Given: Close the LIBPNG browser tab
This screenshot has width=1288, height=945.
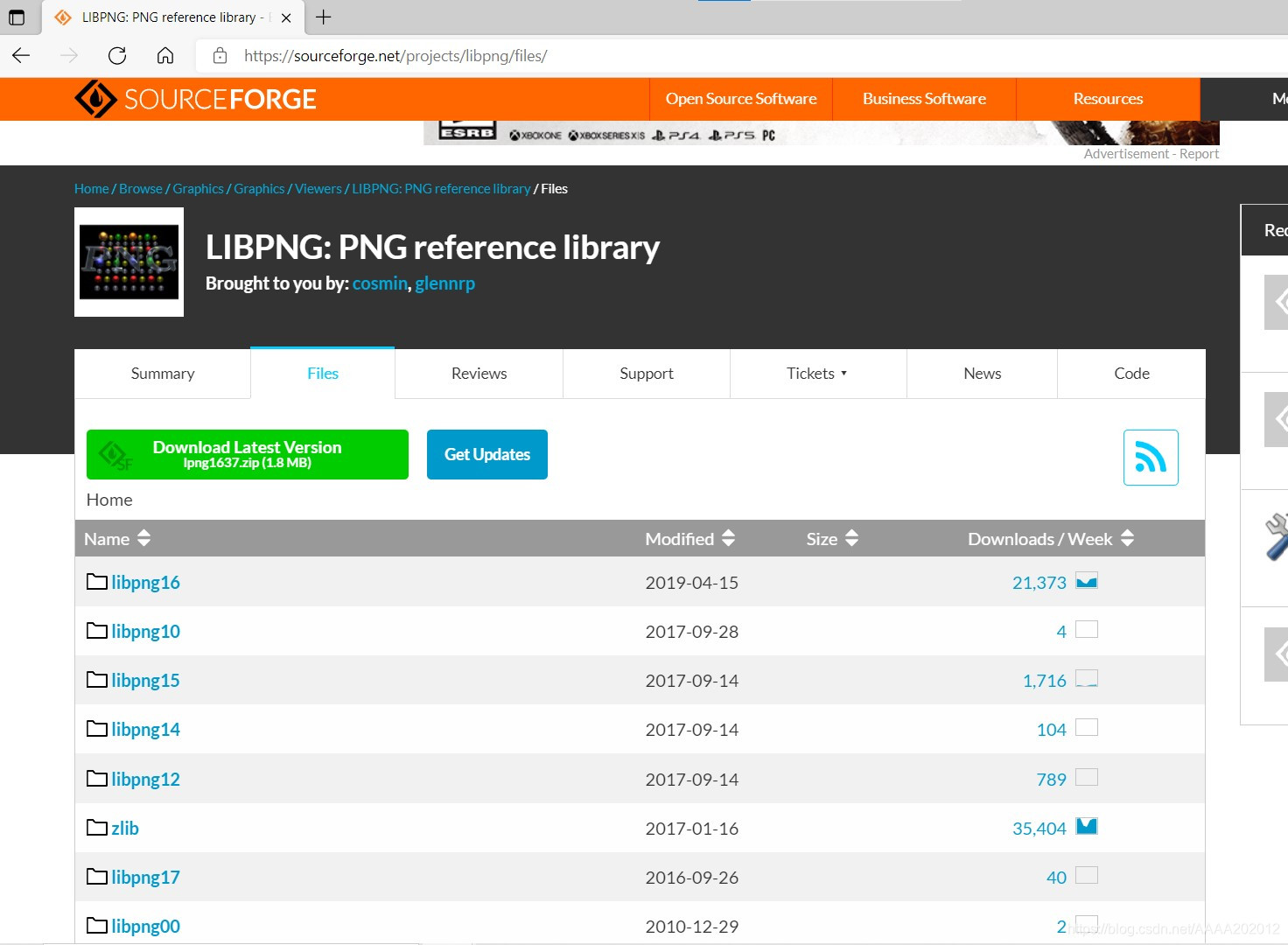Looking at the screenshot, I should pos(286,17).
